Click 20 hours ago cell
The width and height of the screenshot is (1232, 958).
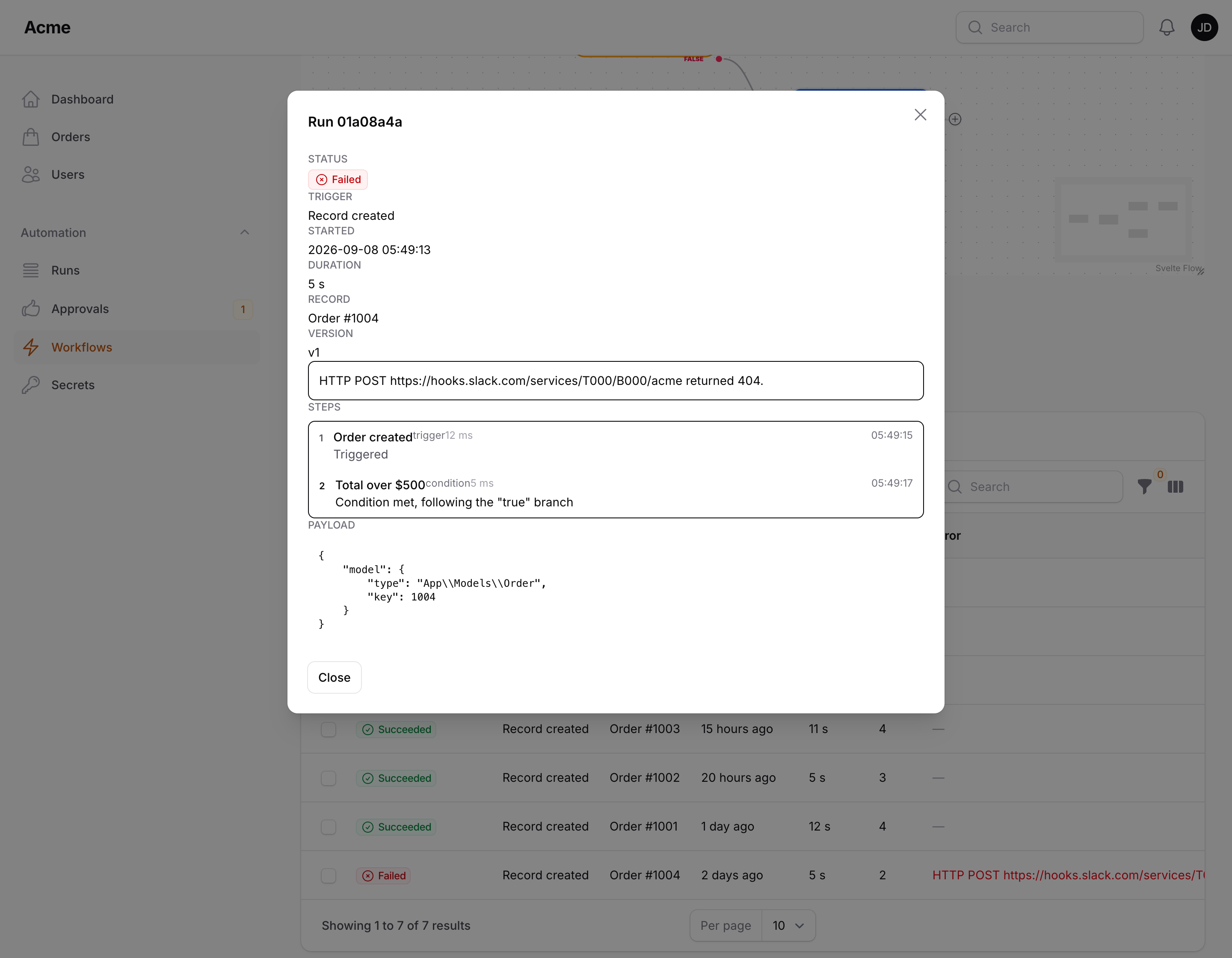pyautogui.click(x=738, y=778)
